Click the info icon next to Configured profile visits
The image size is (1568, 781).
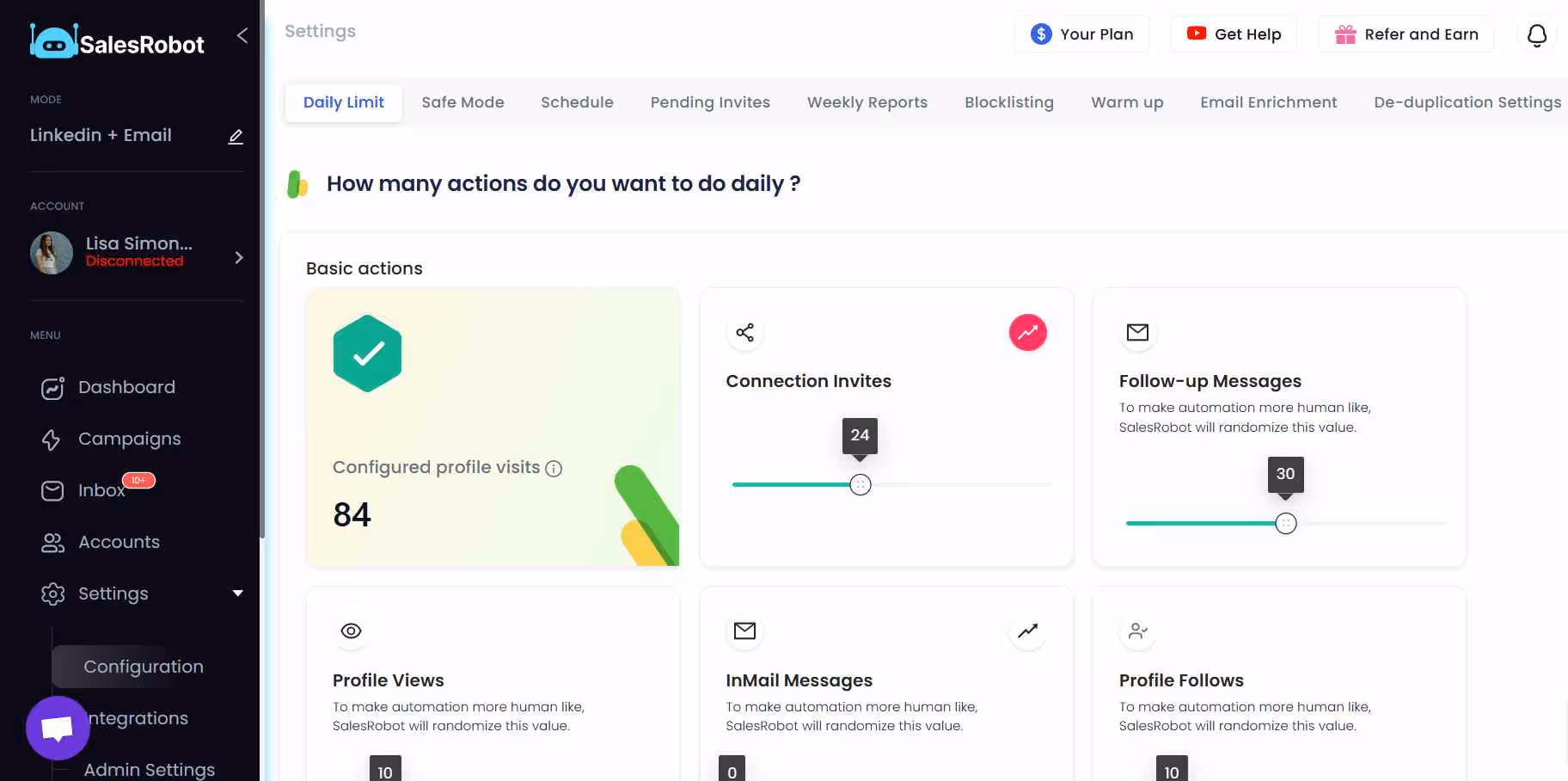pos(554,468)
